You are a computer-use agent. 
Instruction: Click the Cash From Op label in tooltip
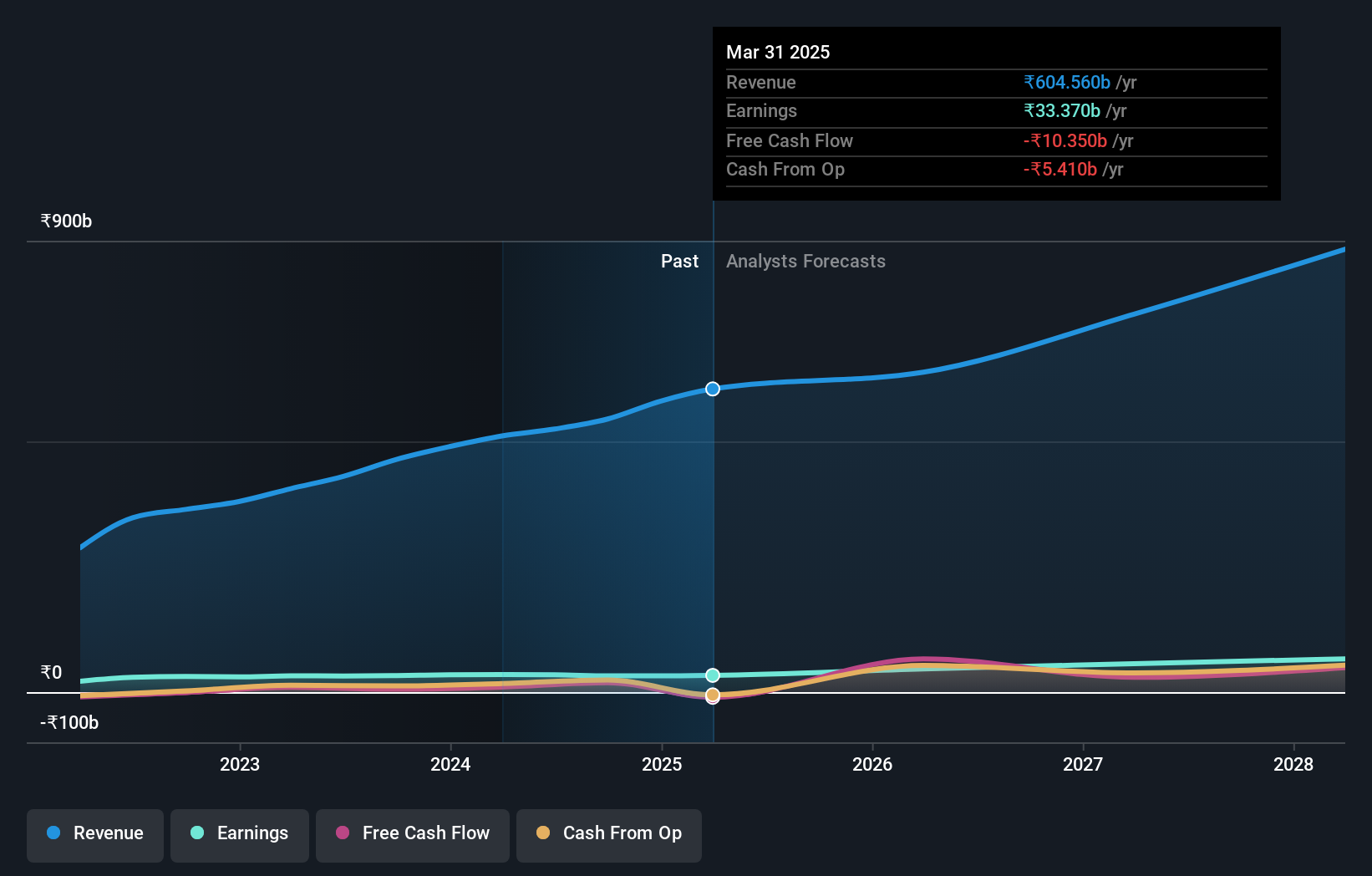coord(785,169)
